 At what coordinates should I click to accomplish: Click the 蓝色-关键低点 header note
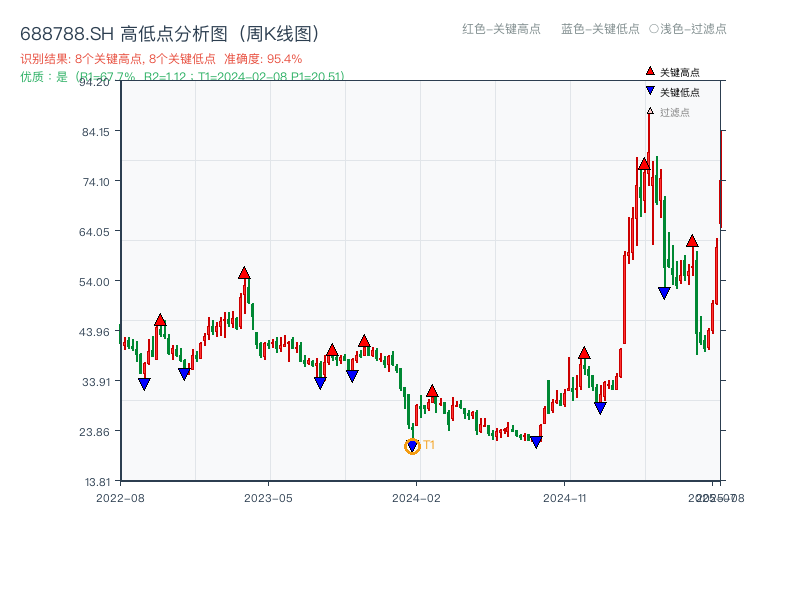pyautogui.click(x=600, y=29)
